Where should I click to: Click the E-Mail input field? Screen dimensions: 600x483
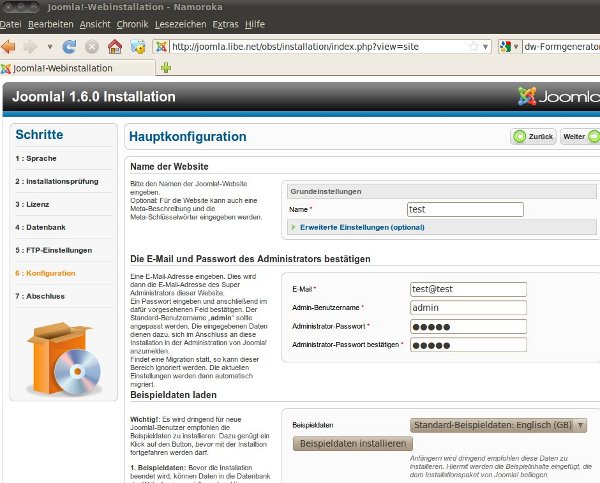click(x=468, y=289)
